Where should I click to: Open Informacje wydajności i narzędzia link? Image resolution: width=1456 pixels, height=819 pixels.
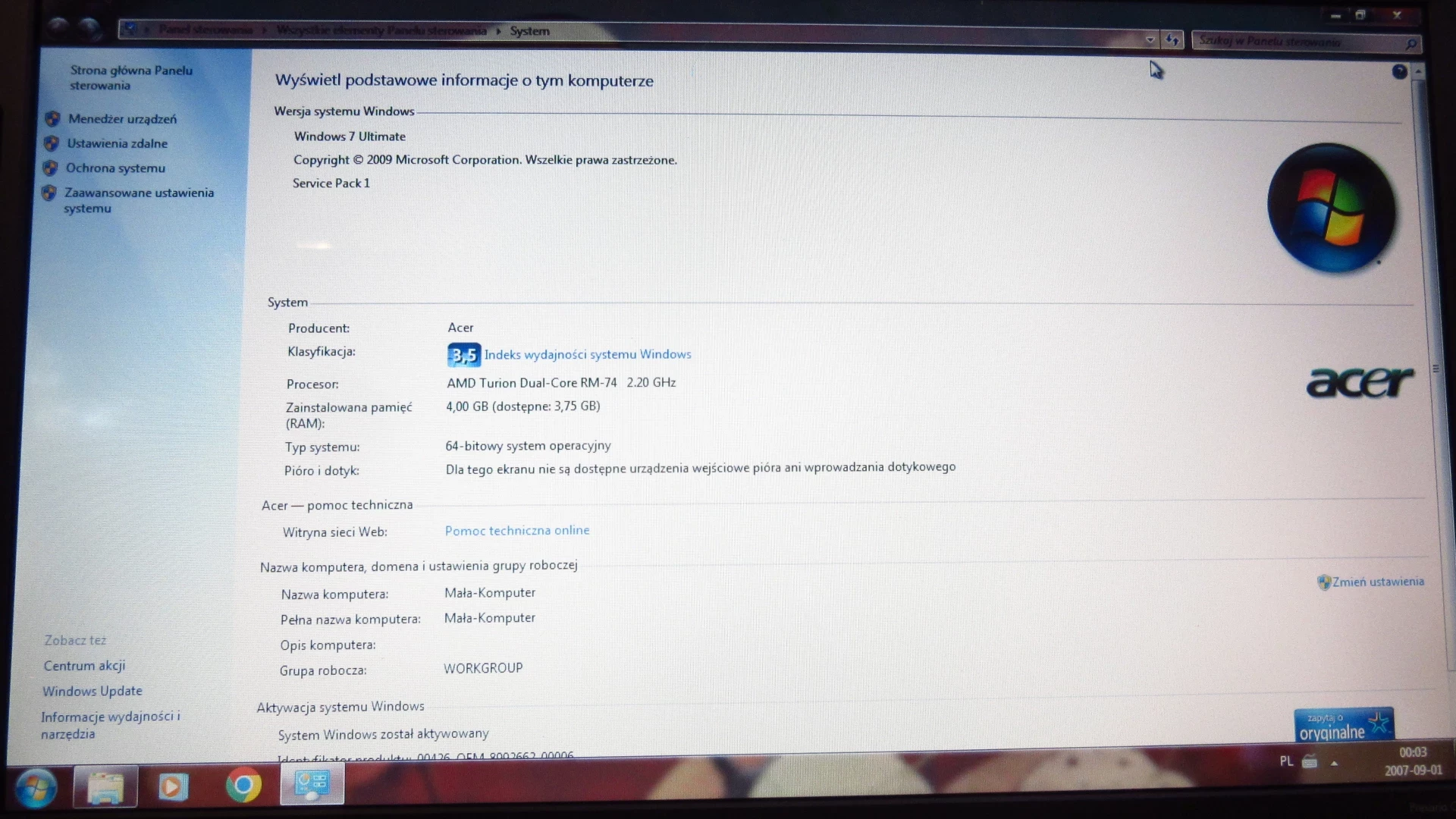(111, 725)
